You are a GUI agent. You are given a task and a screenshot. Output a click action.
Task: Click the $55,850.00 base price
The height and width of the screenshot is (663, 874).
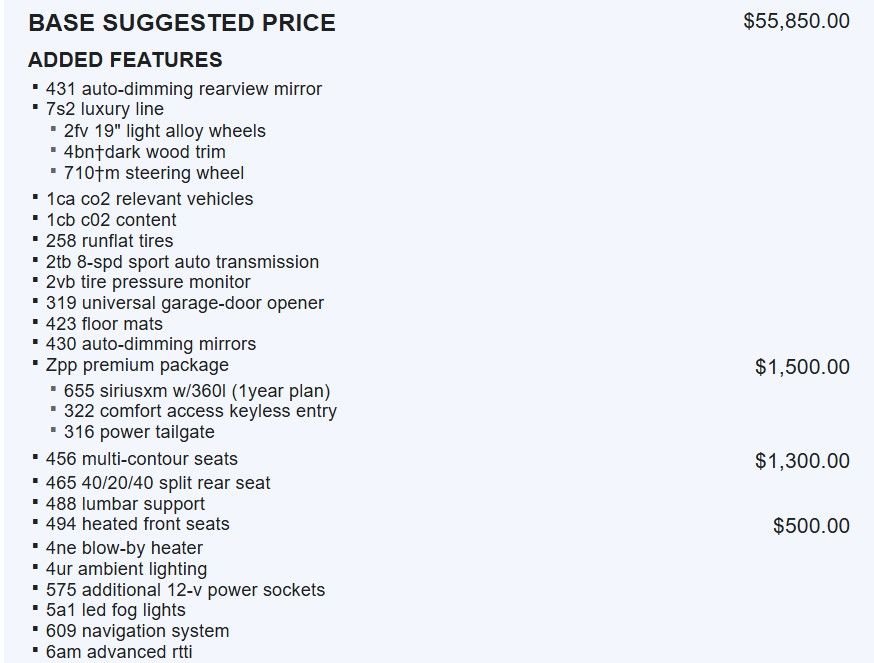pyautogui.click(x=796, y=21)
